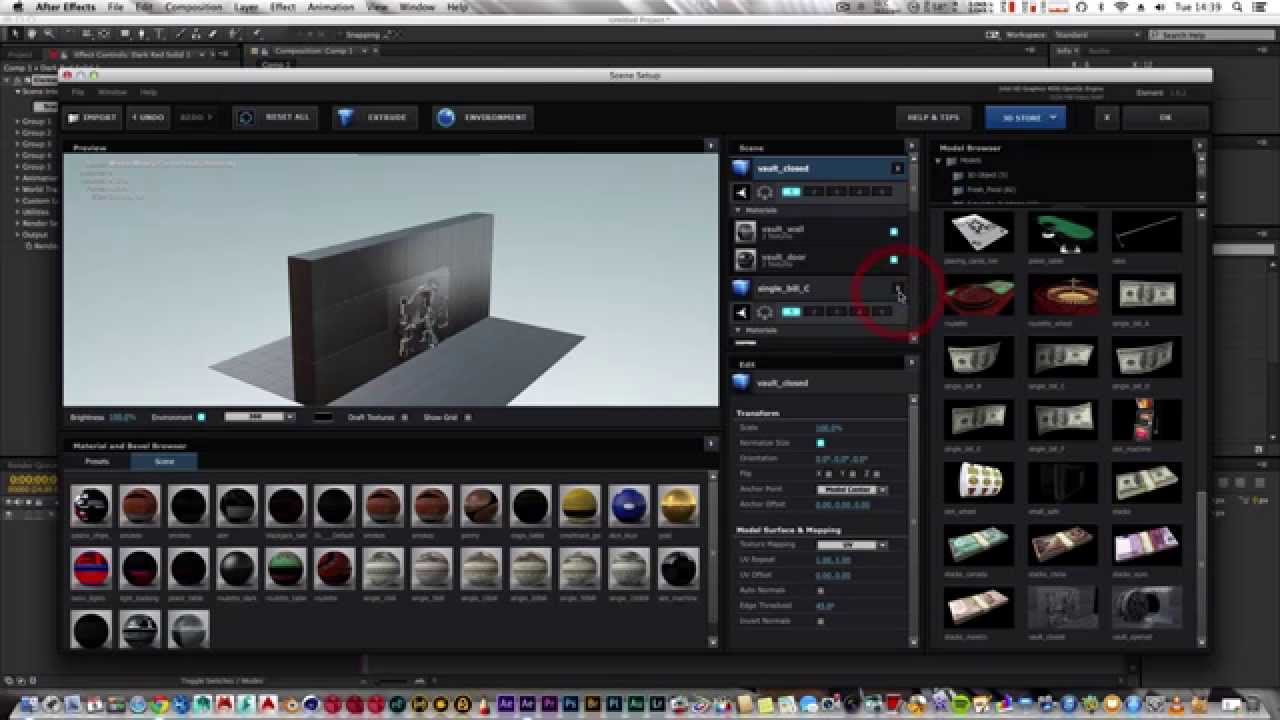This screenshot has height=720, width=1280.
Task: Open the Animation menu in After Effects
Action: tap(331, 7)
